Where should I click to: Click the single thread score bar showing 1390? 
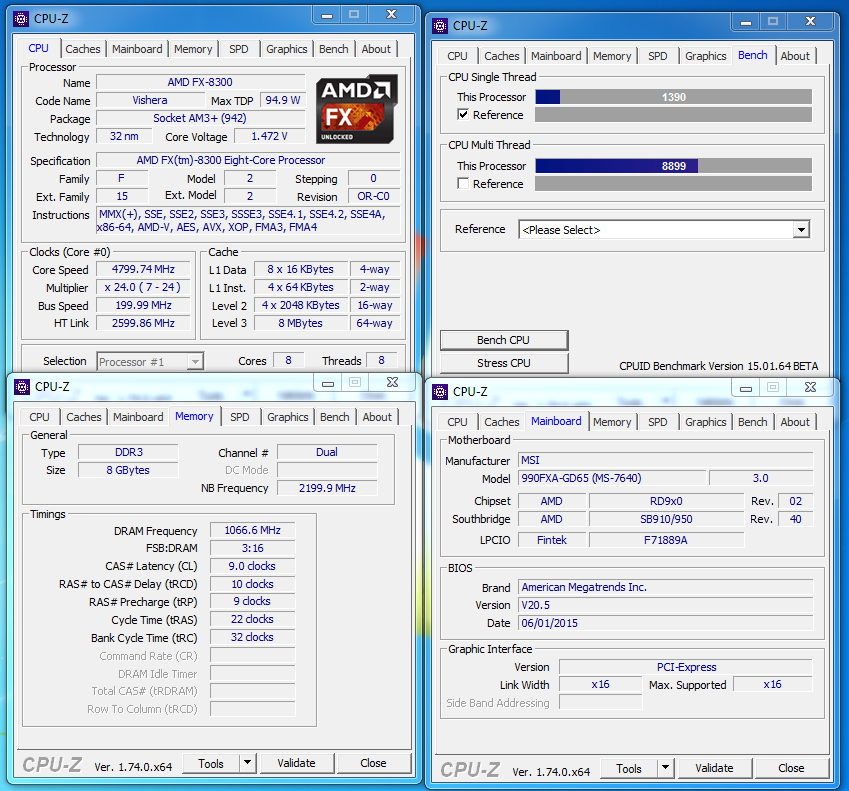tap(674, 97)
